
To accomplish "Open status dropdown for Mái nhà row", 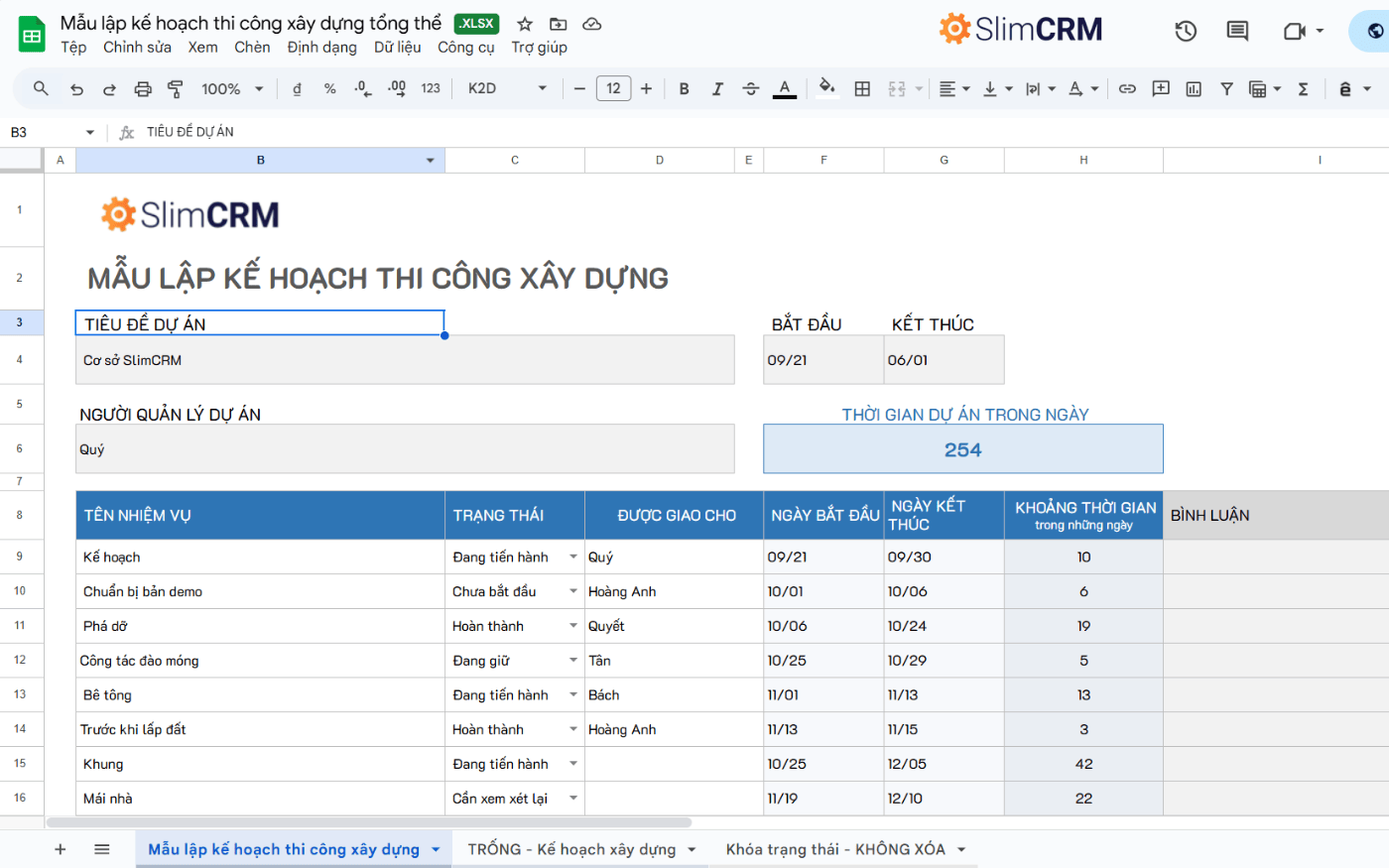I will point(573,799).
